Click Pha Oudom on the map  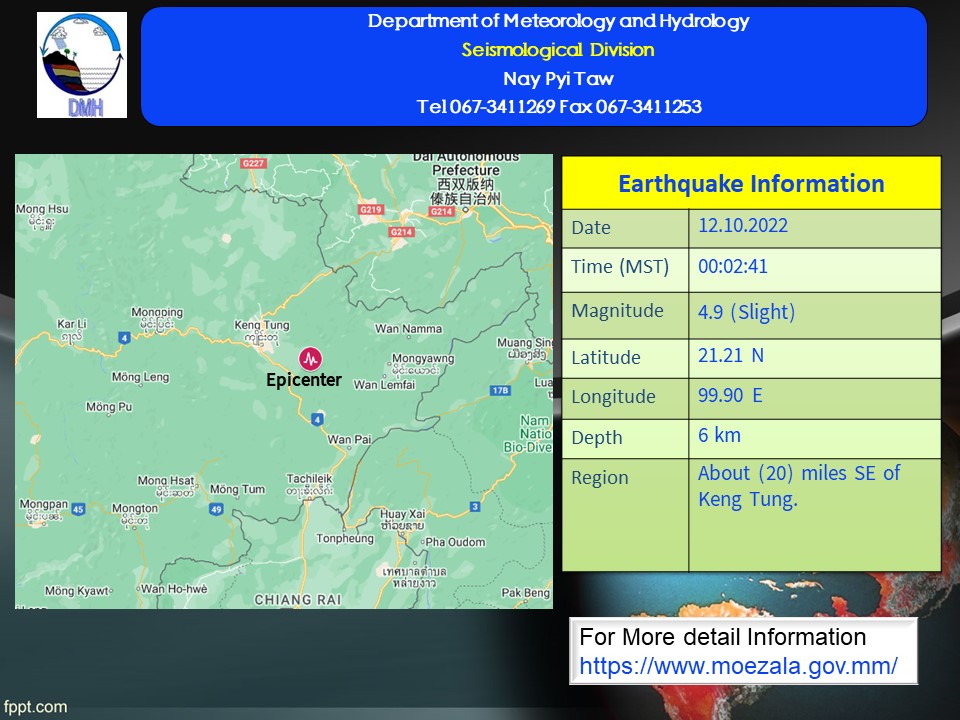coord(455,542)
